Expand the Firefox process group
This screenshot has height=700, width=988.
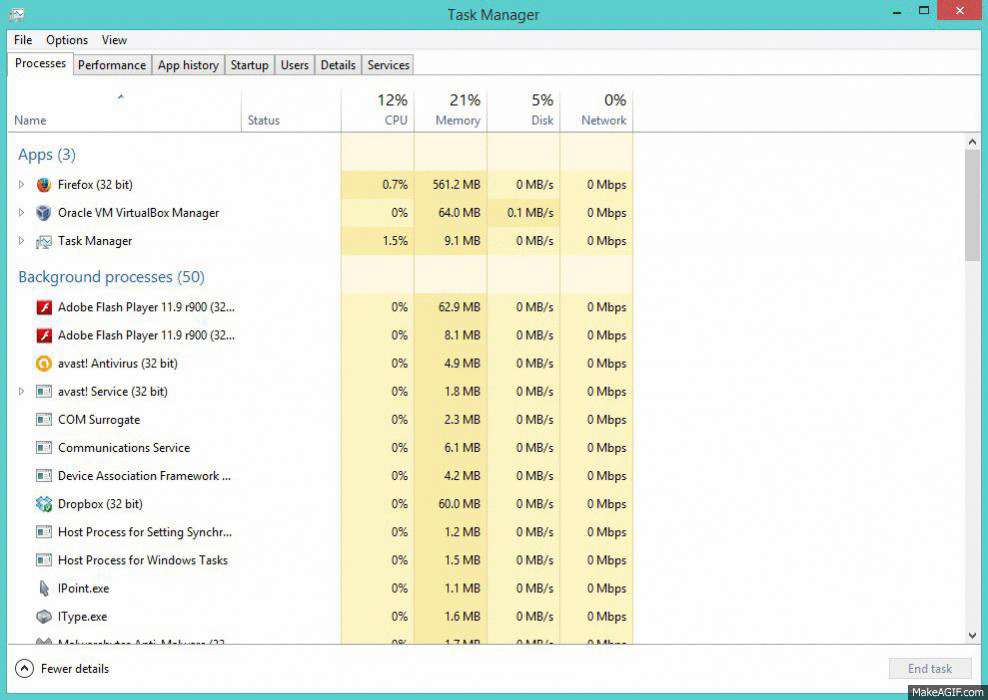click(x=21, y=185)
